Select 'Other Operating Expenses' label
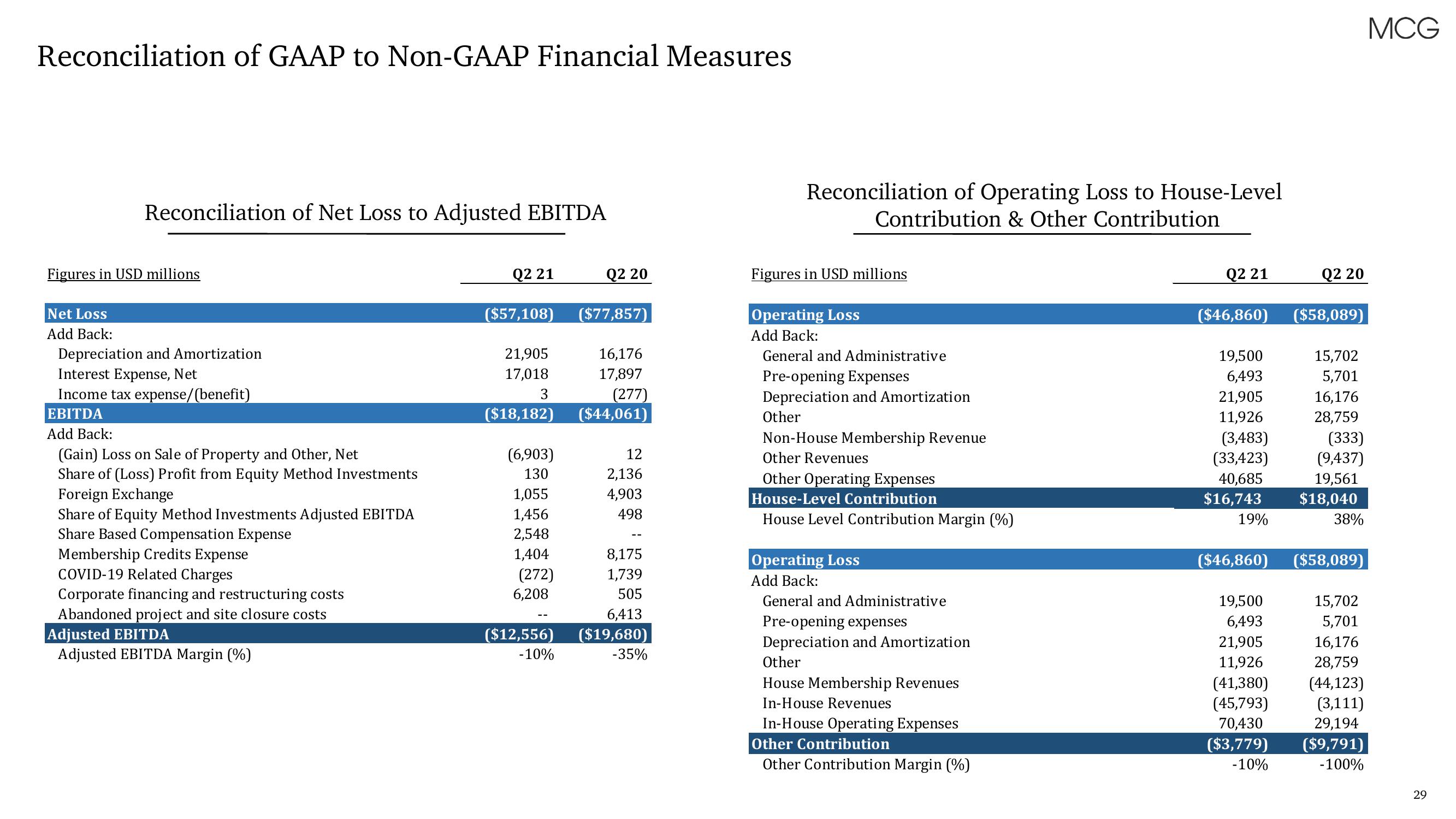The width and height of the screenshot is (1456, 819). click(848, 479)
